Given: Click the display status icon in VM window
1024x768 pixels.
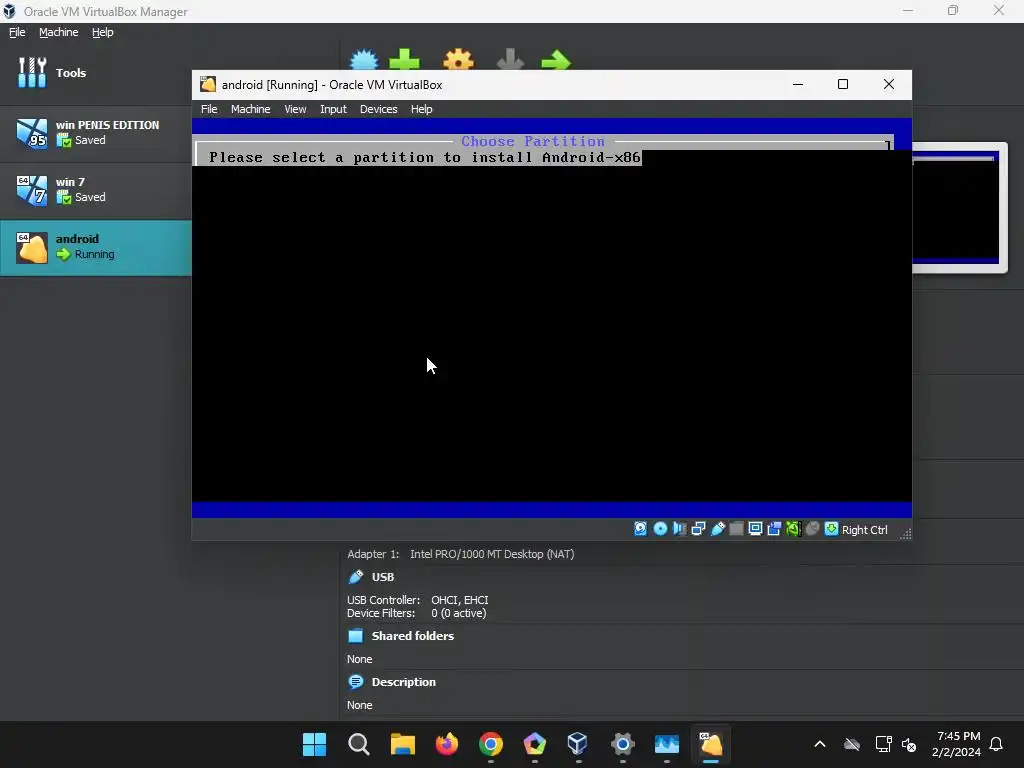Looking at the screenshot, I should point(755,529).
